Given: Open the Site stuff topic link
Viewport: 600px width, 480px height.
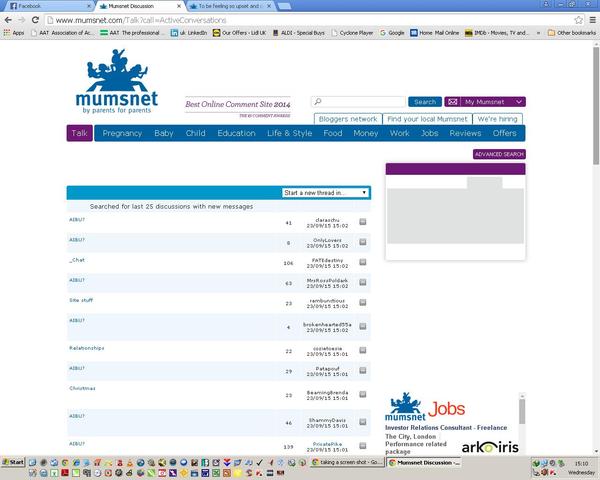Looking at the screenshot, I should (x=81, y=300).
